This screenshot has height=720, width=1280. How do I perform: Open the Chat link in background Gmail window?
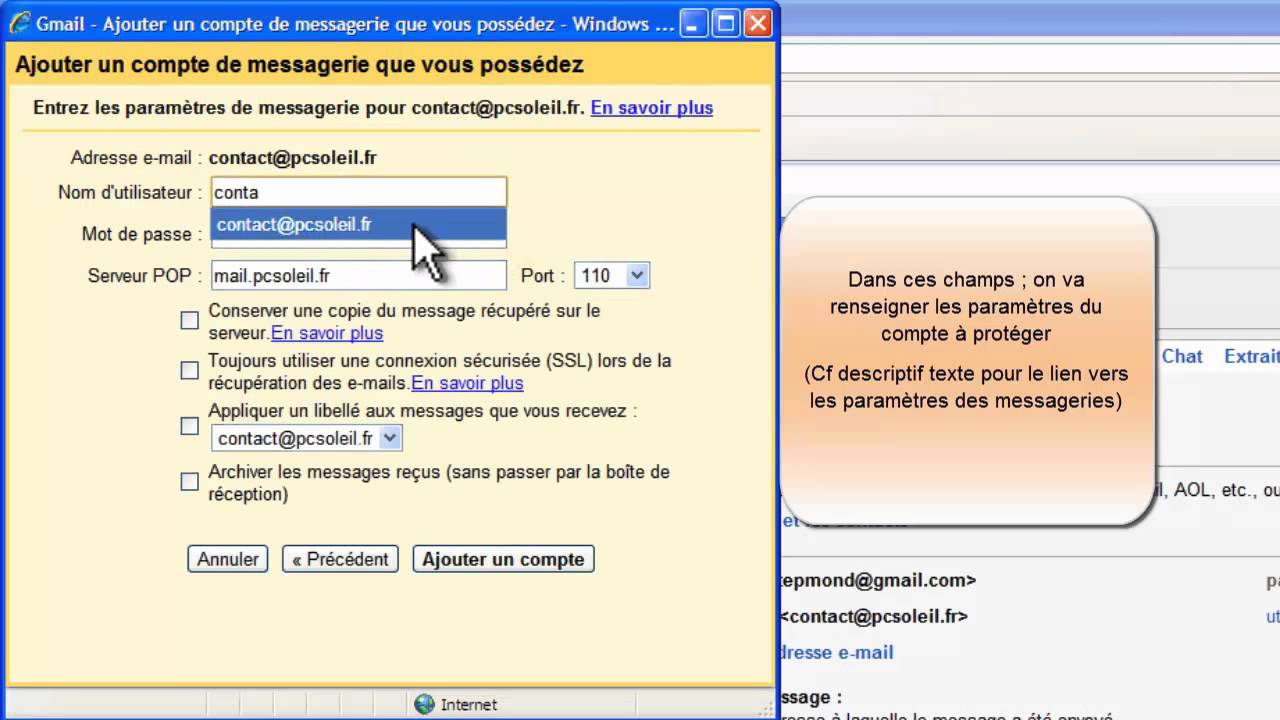pyautogui.click(x=1182, y=356)
